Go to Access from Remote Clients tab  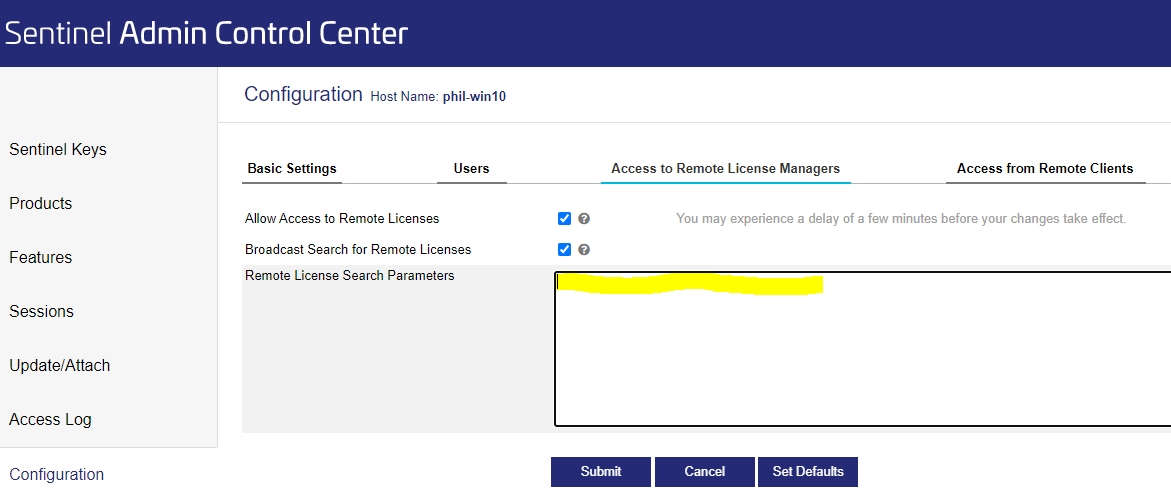click(1045, 169)
